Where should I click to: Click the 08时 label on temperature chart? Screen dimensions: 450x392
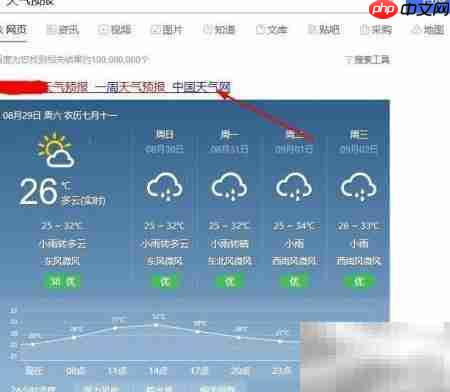click(75, 371)
